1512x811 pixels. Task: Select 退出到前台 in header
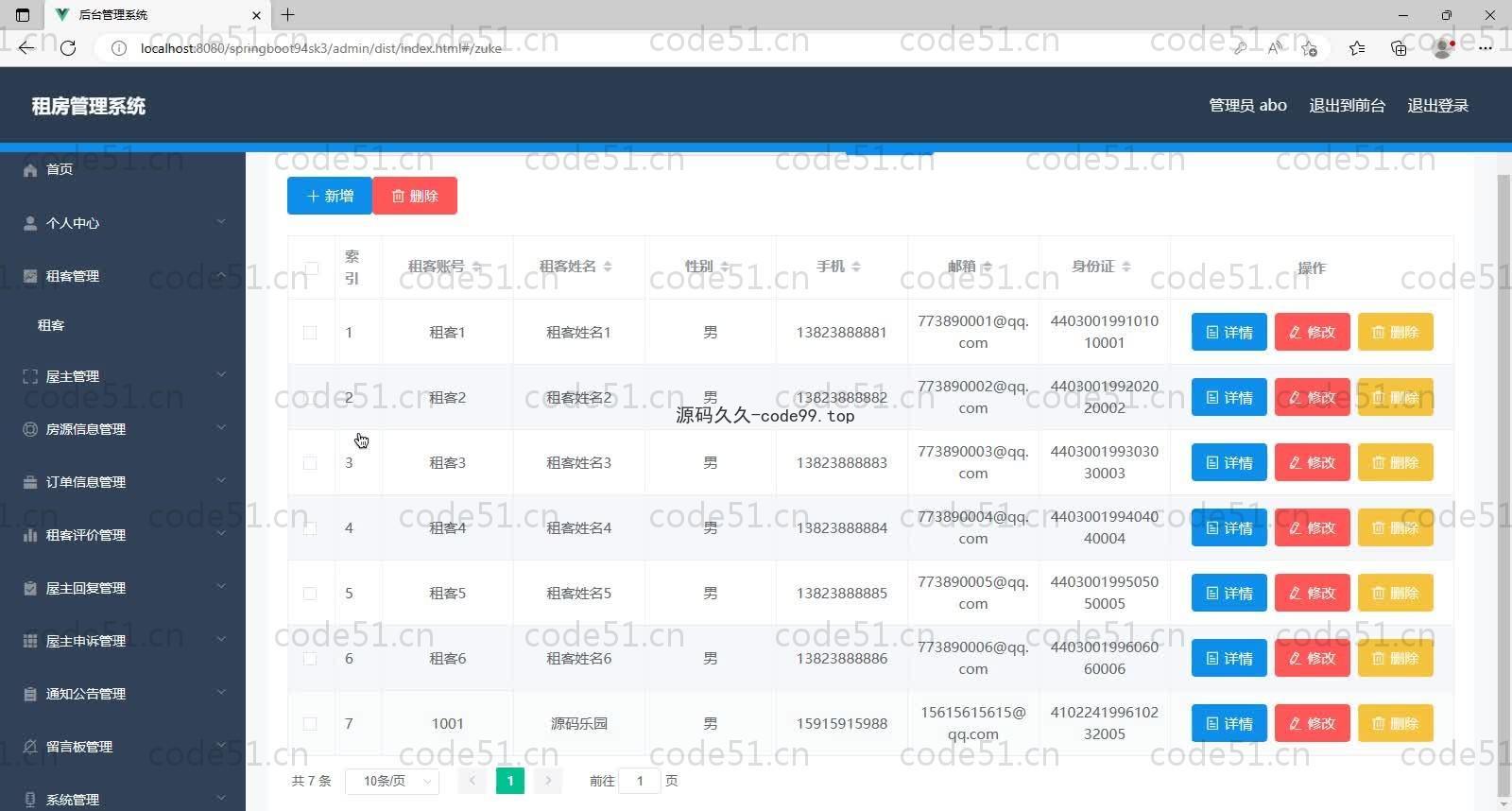pyautogui.click(x=1347, y=106)
